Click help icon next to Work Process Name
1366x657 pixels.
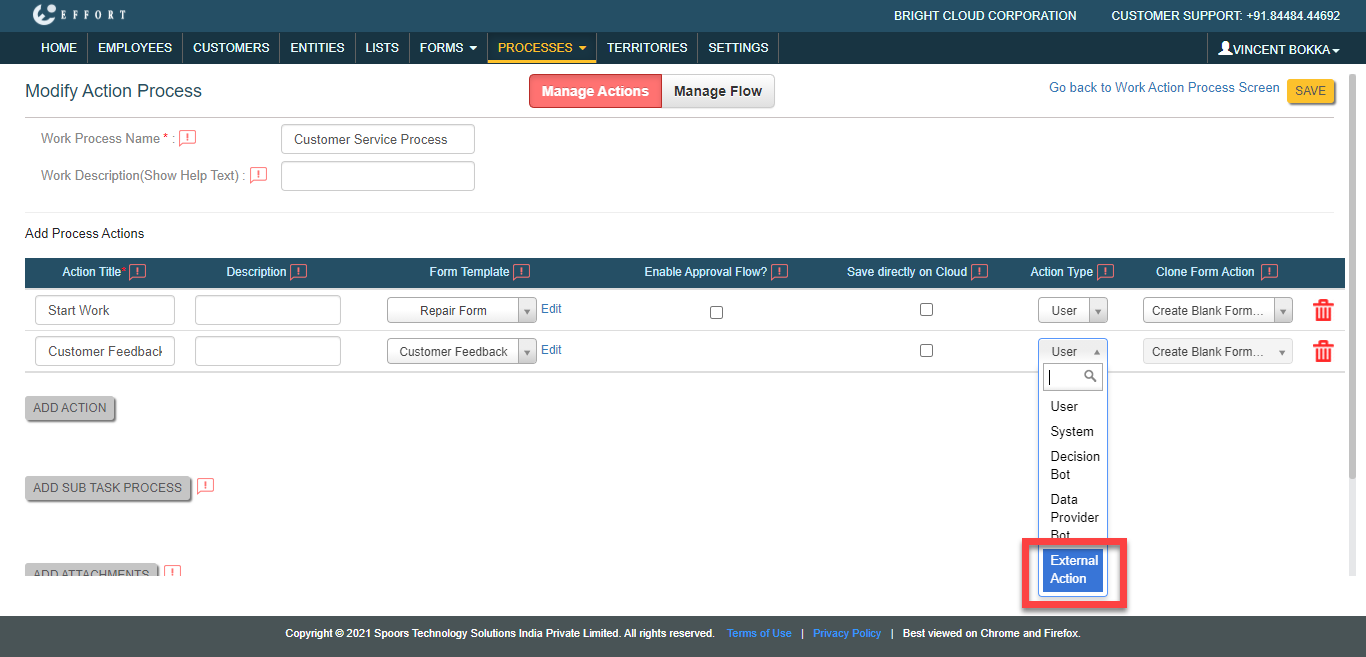coord(187,138)
